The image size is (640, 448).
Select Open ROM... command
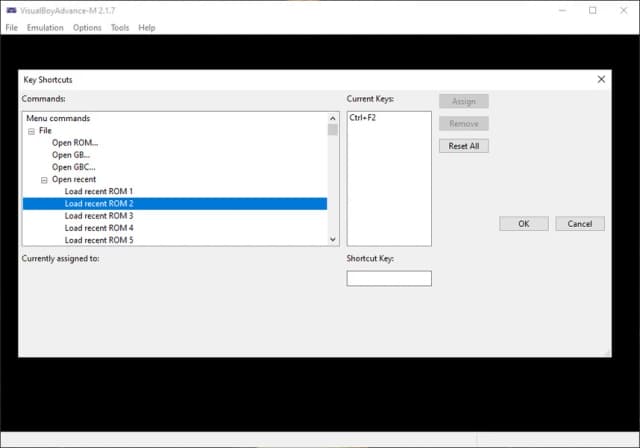[75, 143]
